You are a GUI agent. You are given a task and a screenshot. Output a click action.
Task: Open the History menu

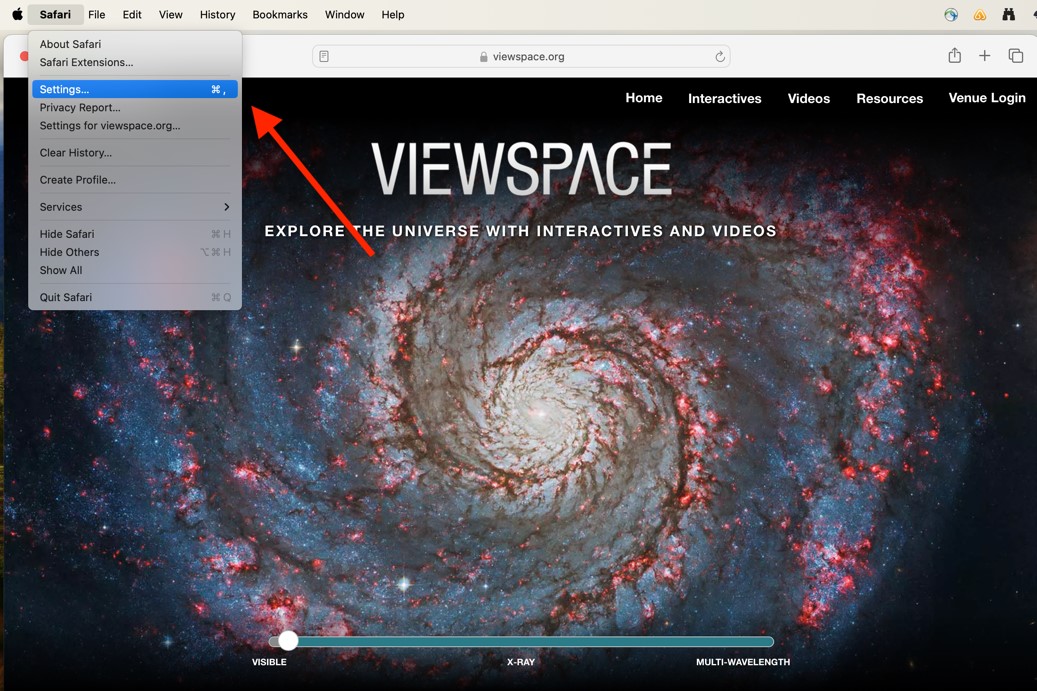(x=218, y=15)
